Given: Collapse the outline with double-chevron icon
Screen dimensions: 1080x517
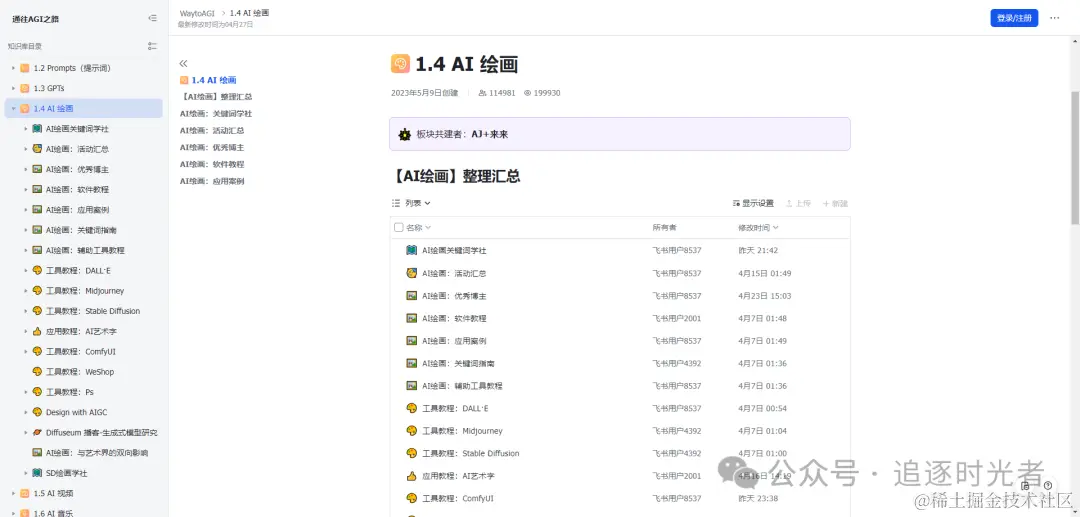Looking at the screenshot, I should (x=183, y=63).
